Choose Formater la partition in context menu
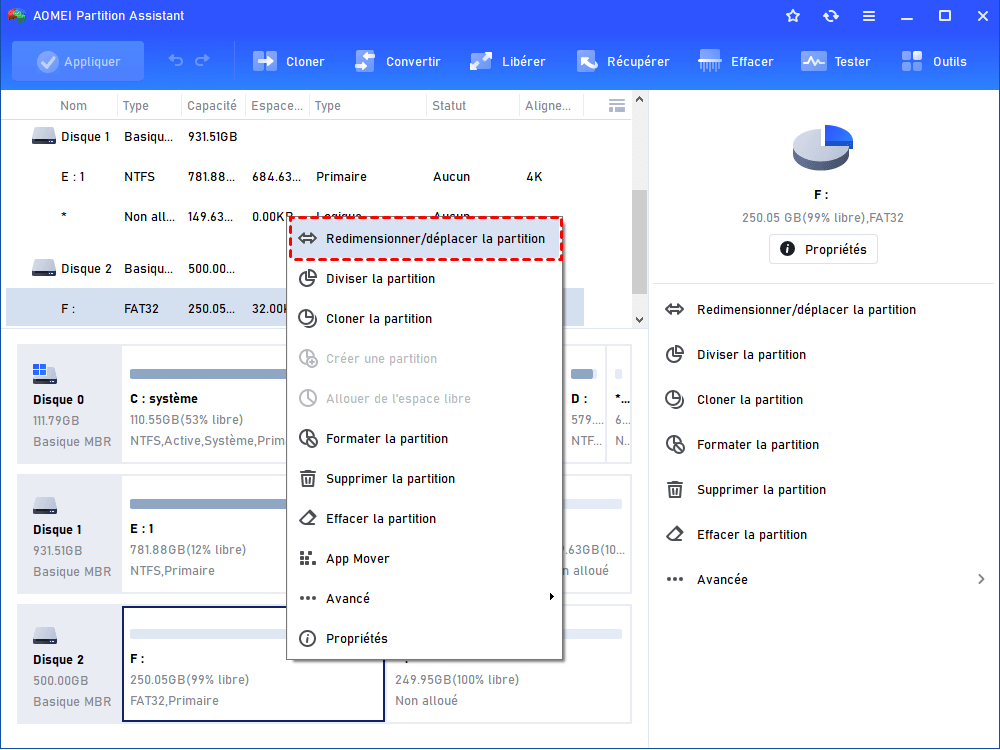Image resolution: width=1000 pixels, height=750 pixels. click(425, 439)
